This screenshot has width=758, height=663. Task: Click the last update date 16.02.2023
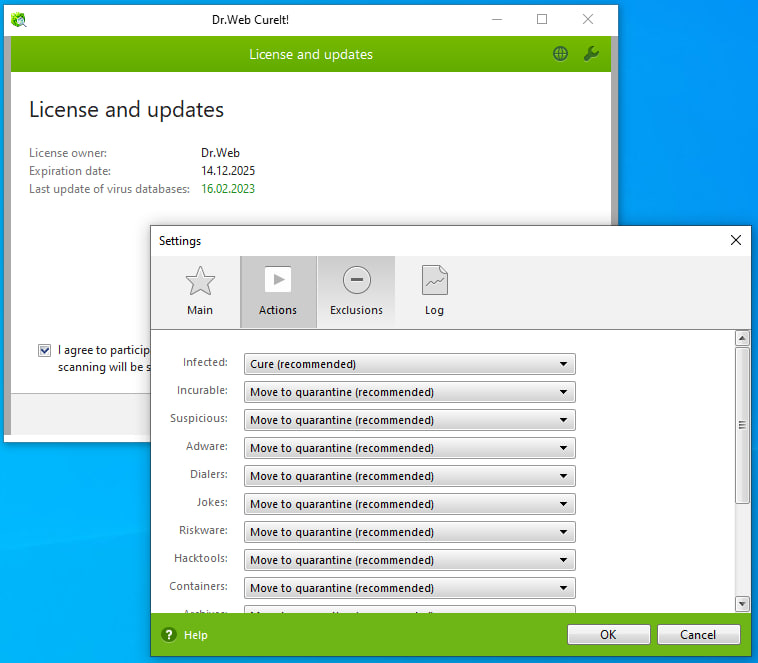228,189
